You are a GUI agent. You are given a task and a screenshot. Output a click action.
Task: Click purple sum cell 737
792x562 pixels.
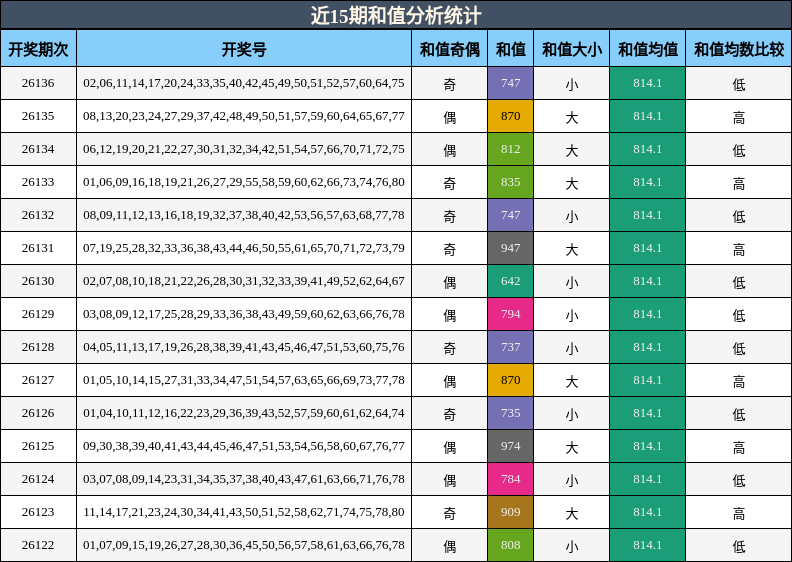click(511, 347)
